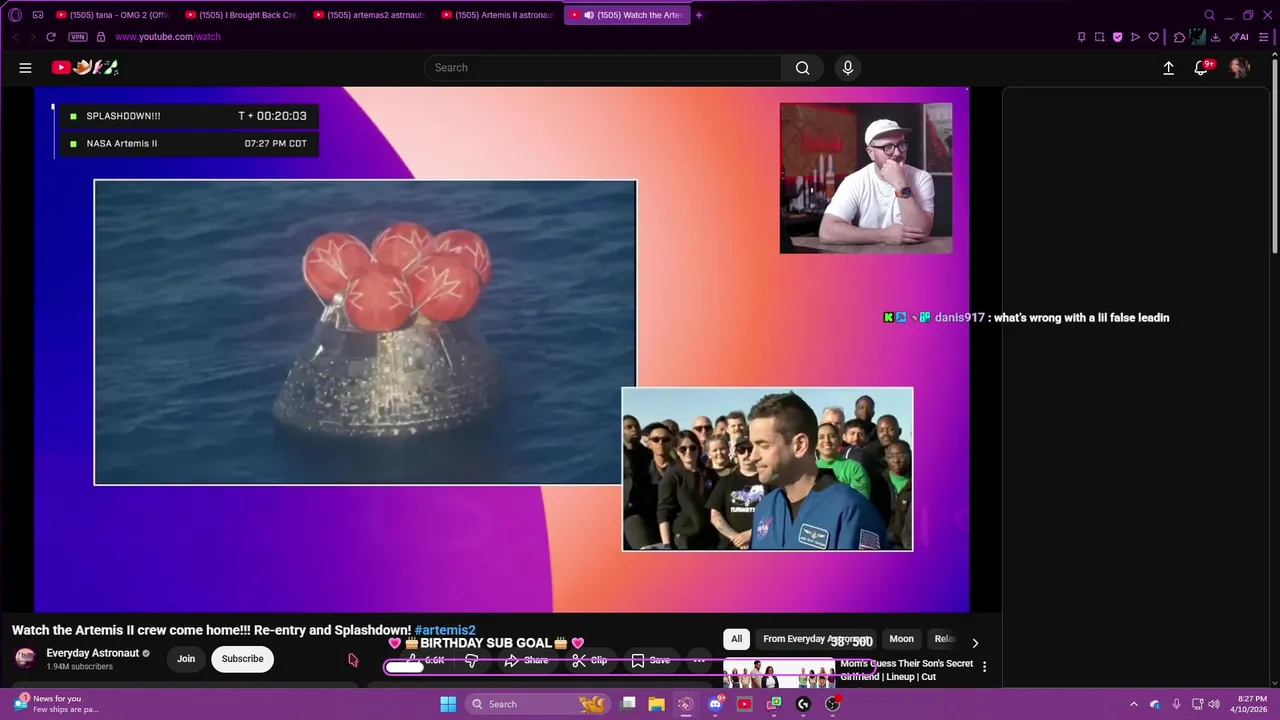Toggle the browser VPN badge
Screen dimensions: 1280x720
coord(78,37)
